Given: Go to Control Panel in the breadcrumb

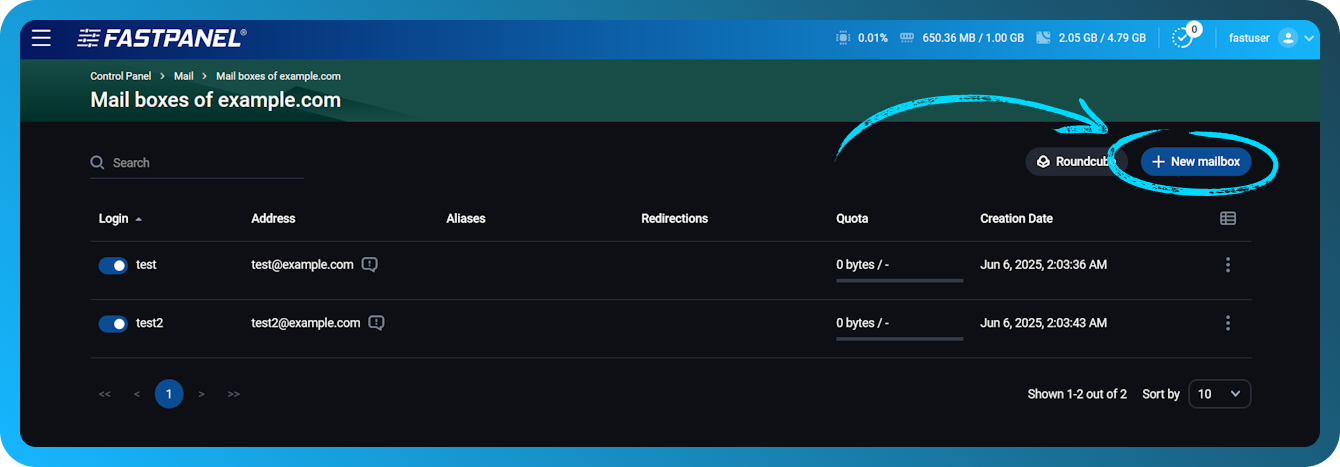Looking at the screenshot, I should coord(121,76).
